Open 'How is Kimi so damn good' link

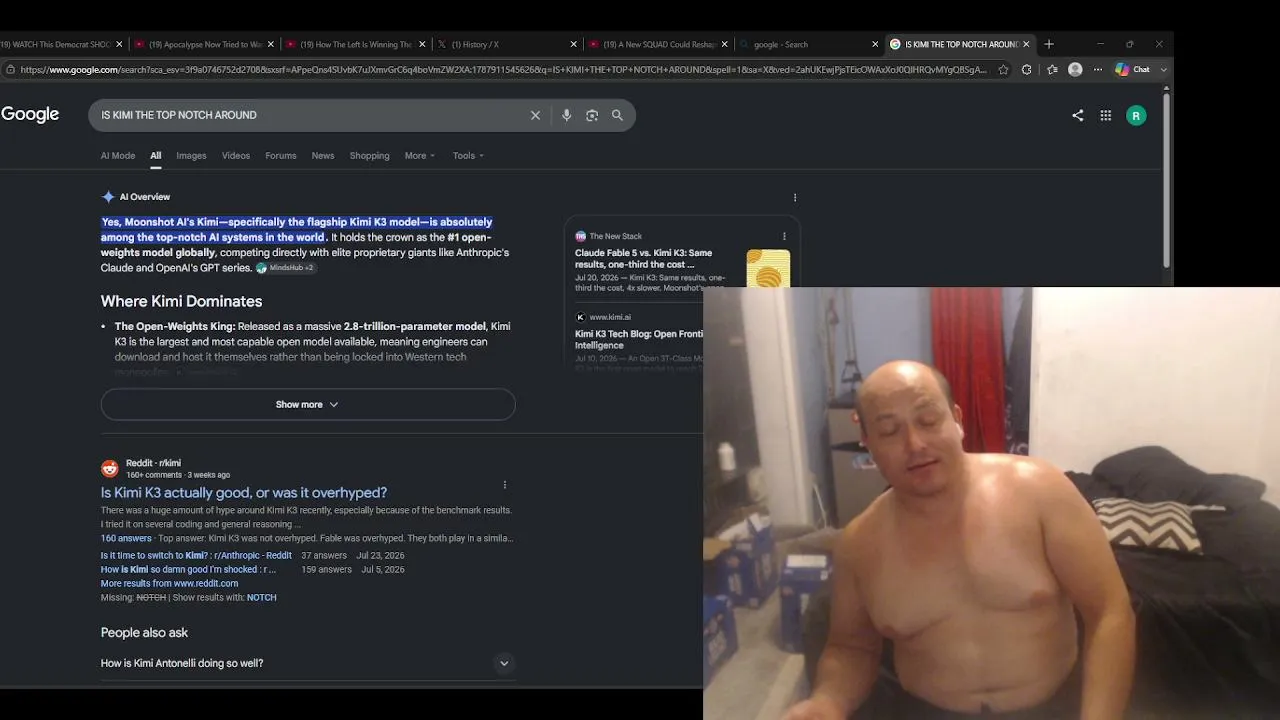[x=188, y=570]
